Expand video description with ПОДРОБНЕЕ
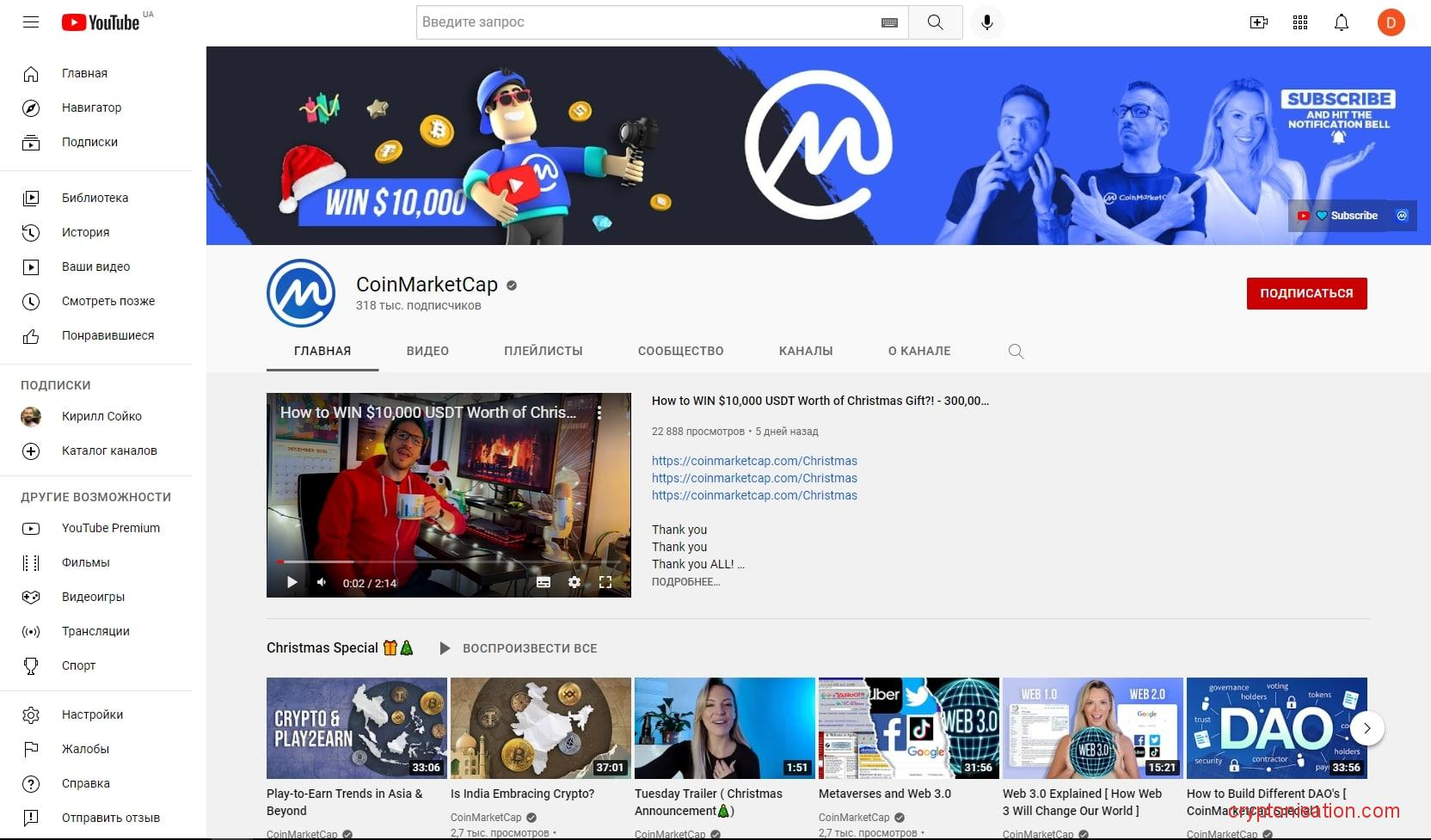 click(685, 582)
